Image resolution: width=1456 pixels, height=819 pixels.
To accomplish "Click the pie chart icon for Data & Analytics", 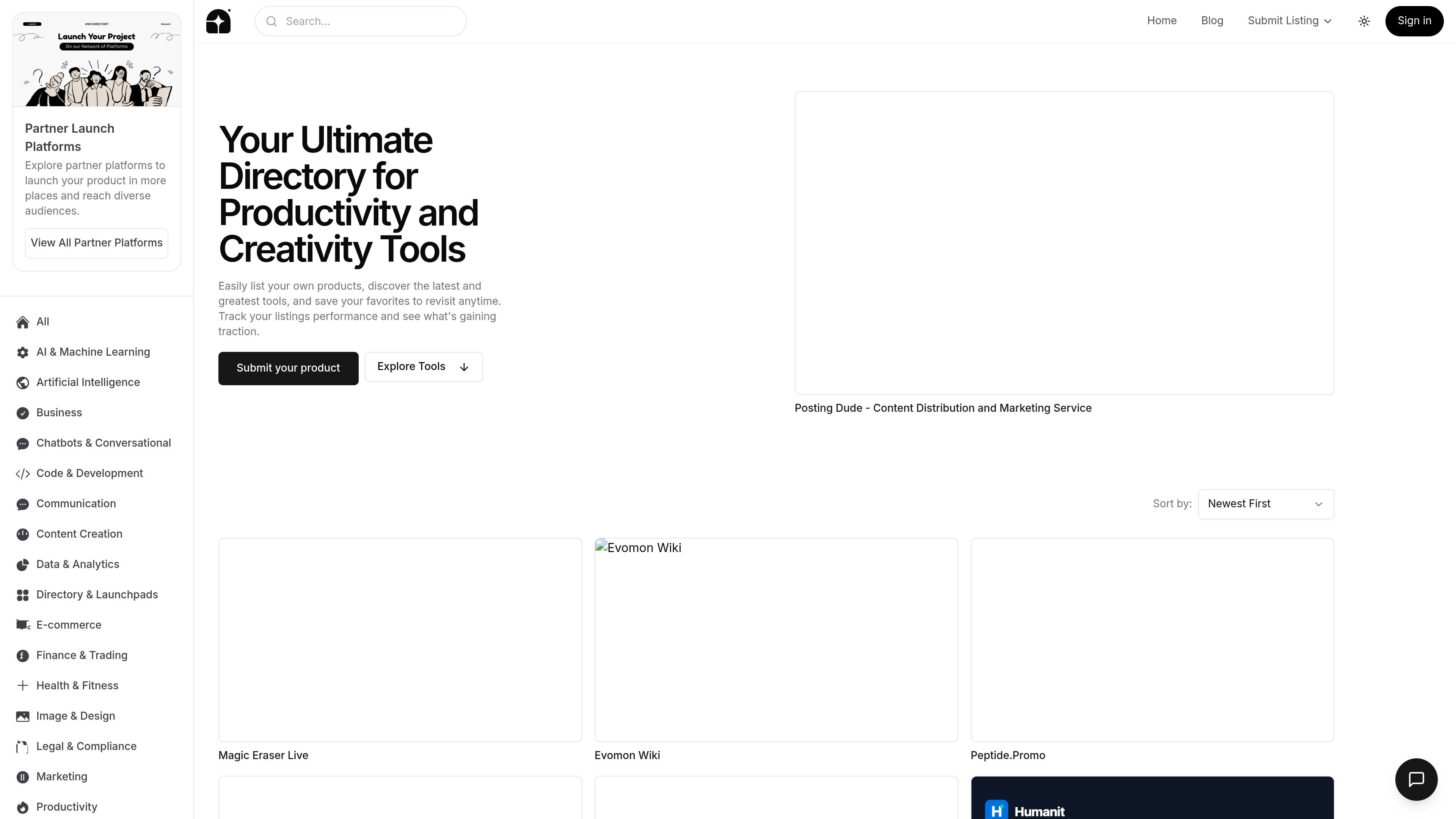I will [x=23, y=565].
